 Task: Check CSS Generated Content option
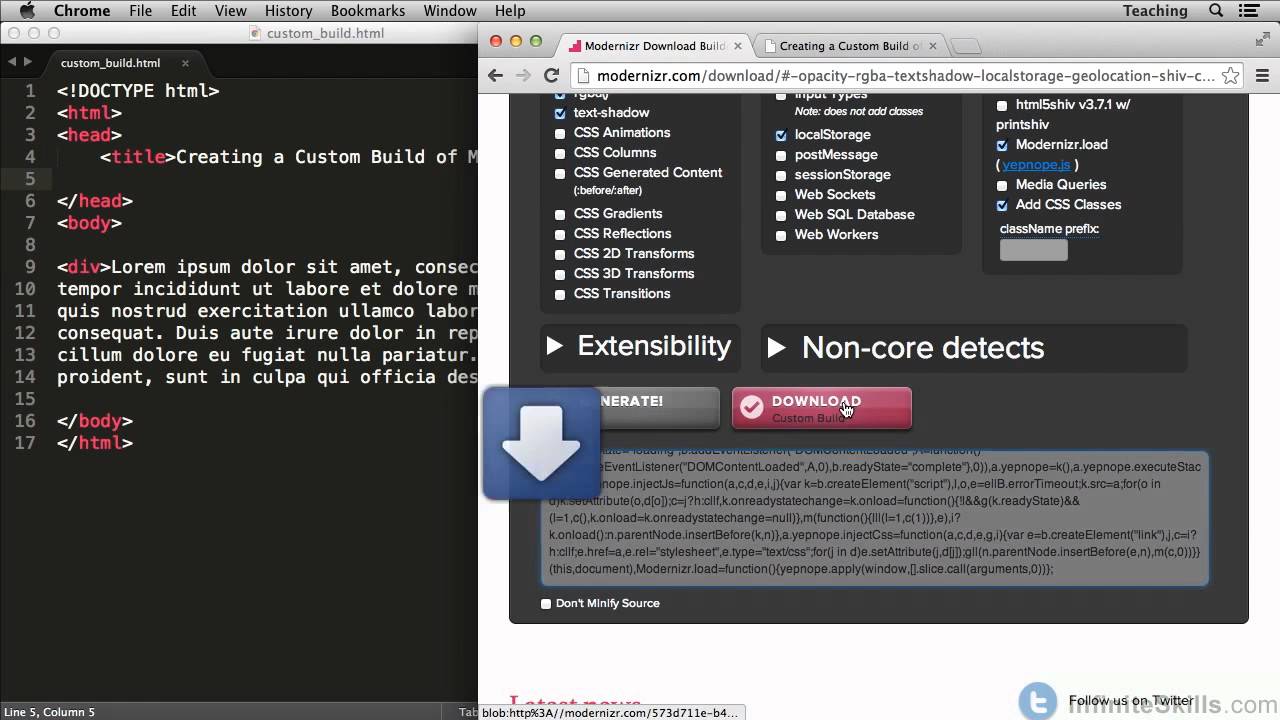[560, 173]
